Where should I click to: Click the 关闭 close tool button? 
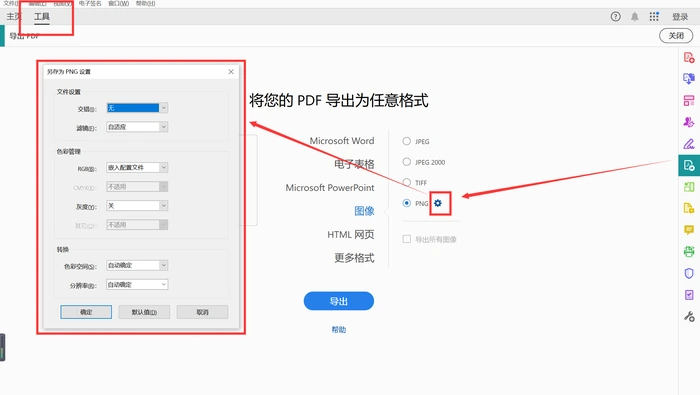676,35
